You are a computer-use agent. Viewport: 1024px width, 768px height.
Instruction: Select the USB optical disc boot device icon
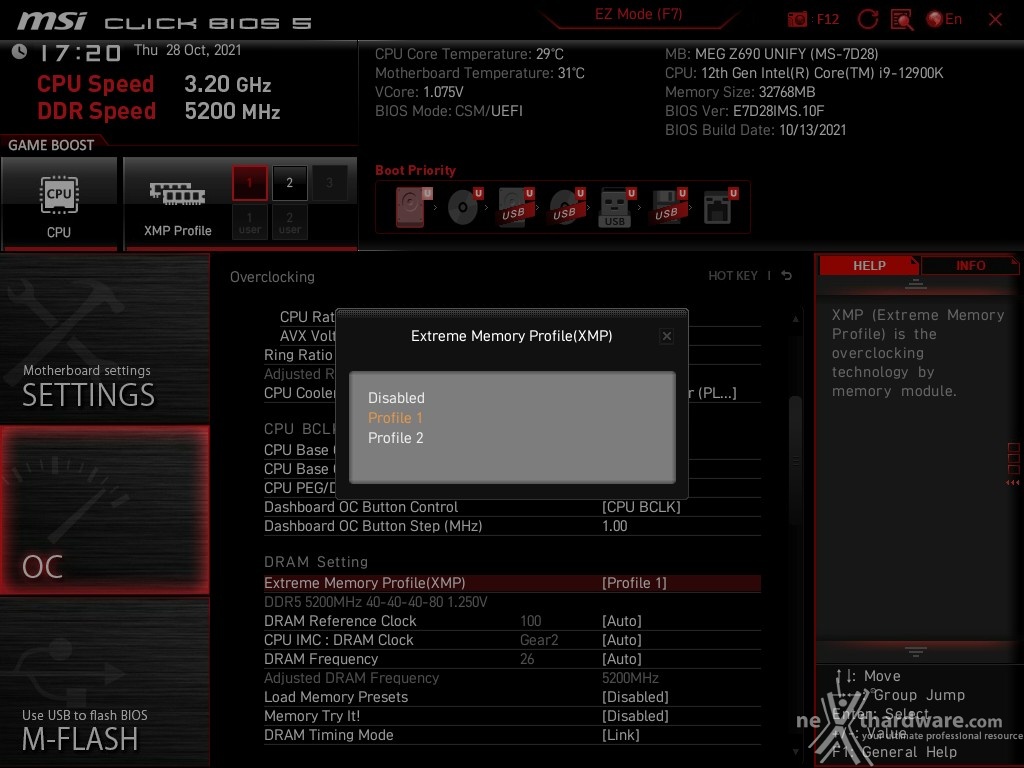[x=566, y=207]
